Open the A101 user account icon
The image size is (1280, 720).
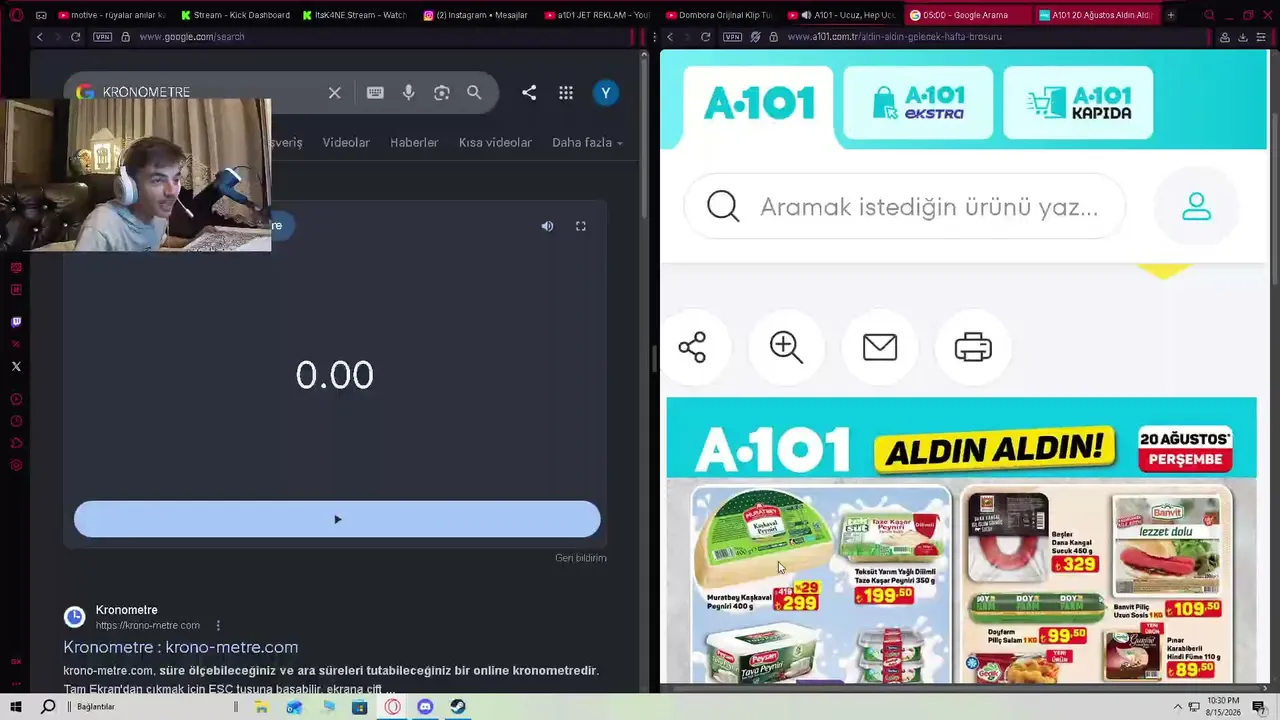tap(1196, 206)
